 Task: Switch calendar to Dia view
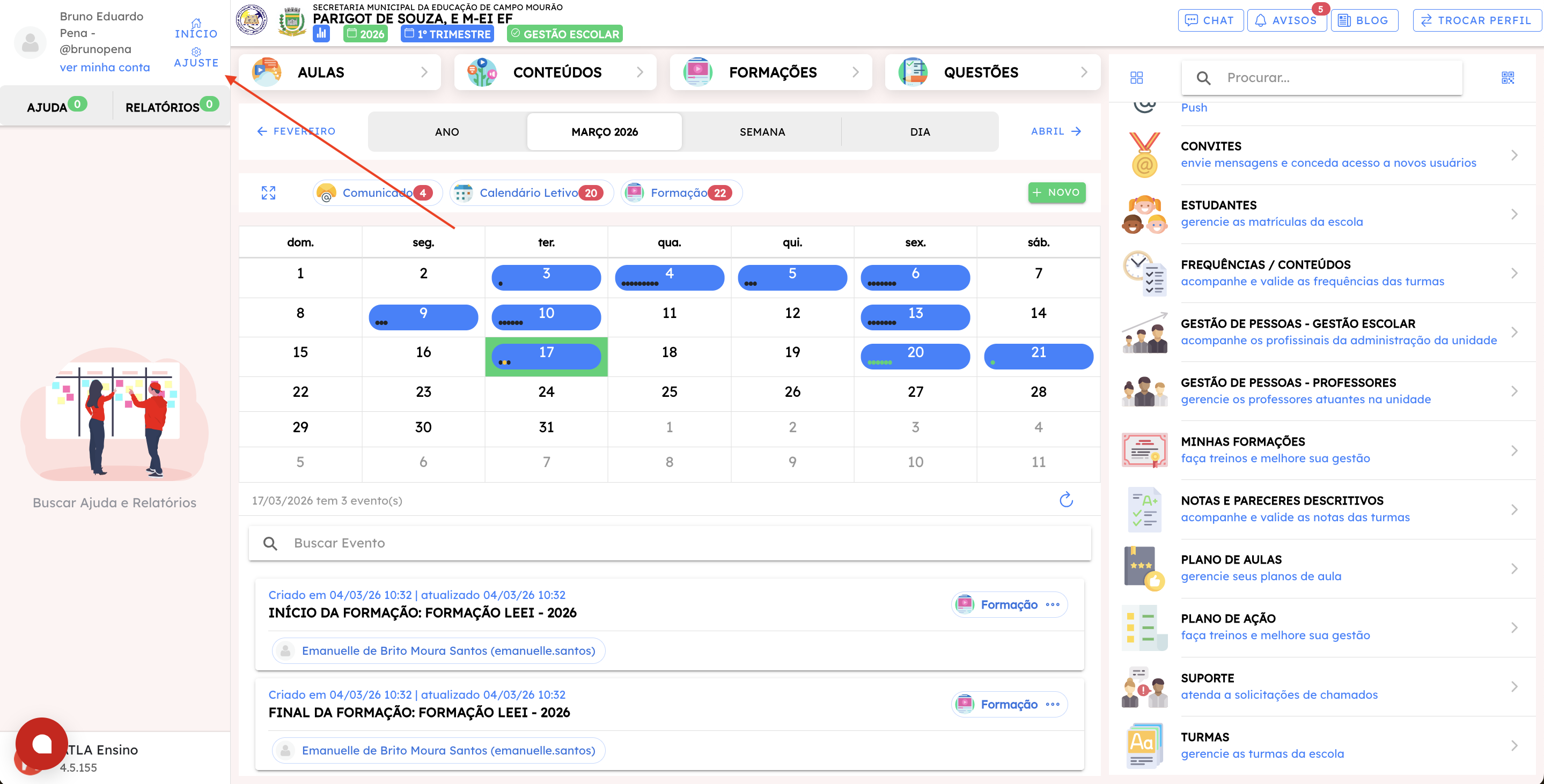coord(920,132)
